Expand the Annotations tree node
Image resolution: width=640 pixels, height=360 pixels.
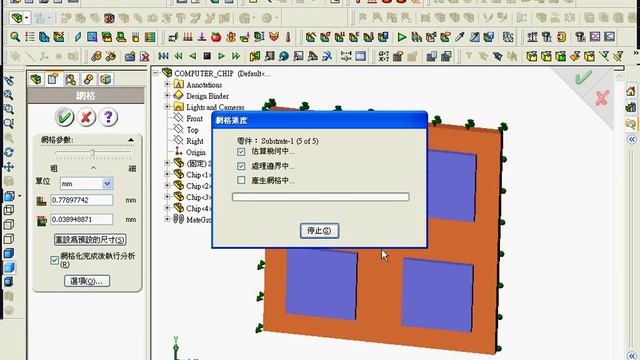click(167, 84)
